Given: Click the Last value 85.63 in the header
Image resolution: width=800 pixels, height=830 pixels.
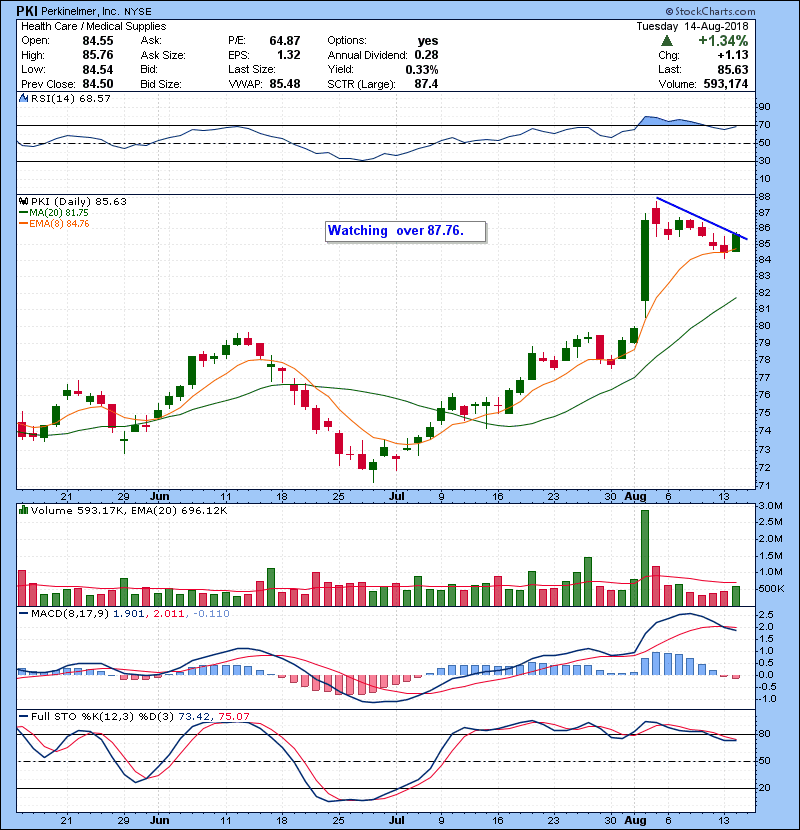Looking at the screenshot, I should point(733,69).
